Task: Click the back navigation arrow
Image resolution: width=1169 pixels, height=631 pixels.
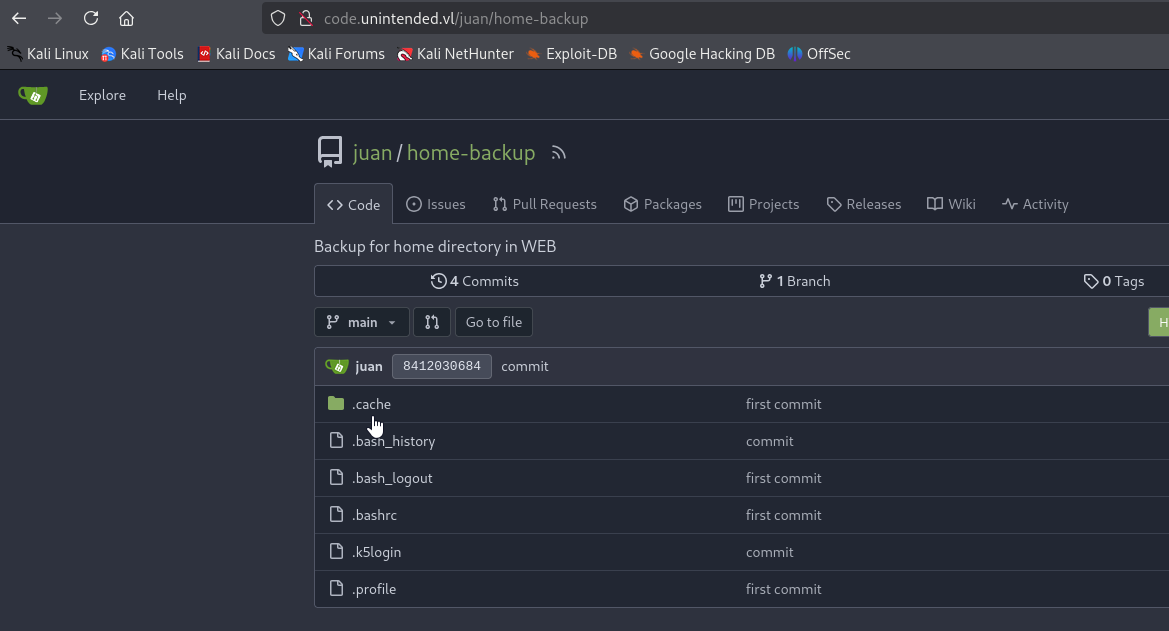Action: (x=19, y=18)
